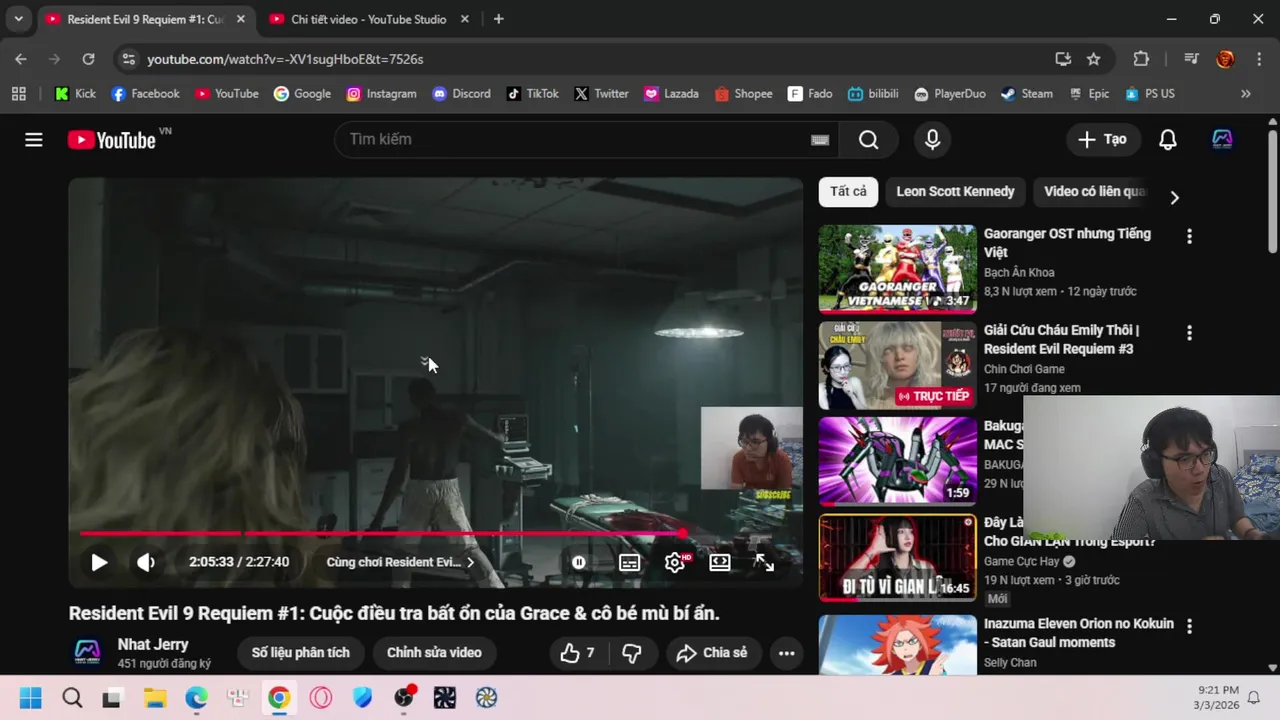1280x720 pixels.
Task: Open the on-screen keyboard icon in search
Action: [x=820, y=140]
